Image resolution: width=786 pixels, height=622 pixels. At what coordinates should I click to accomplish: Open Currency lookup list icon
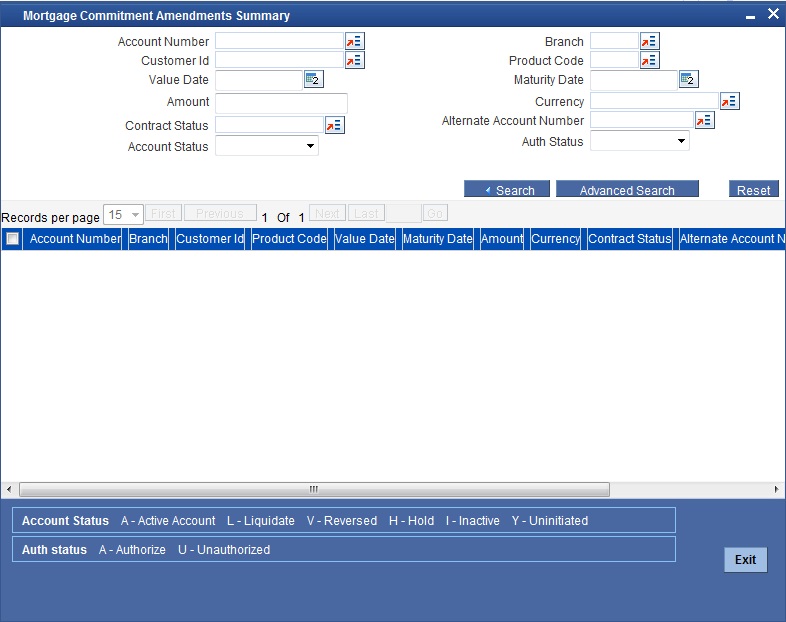729,101
